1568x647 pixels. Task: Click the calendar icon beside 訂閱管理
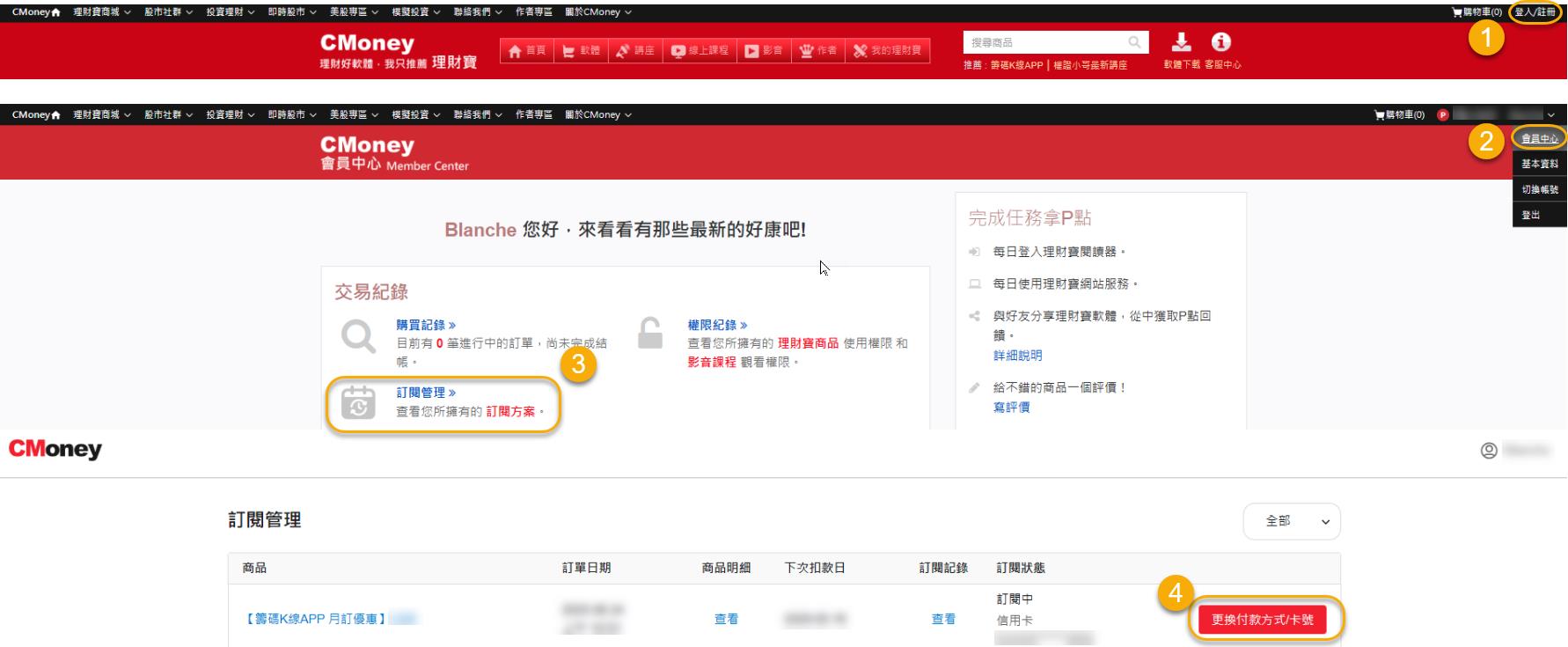(358, 403)
